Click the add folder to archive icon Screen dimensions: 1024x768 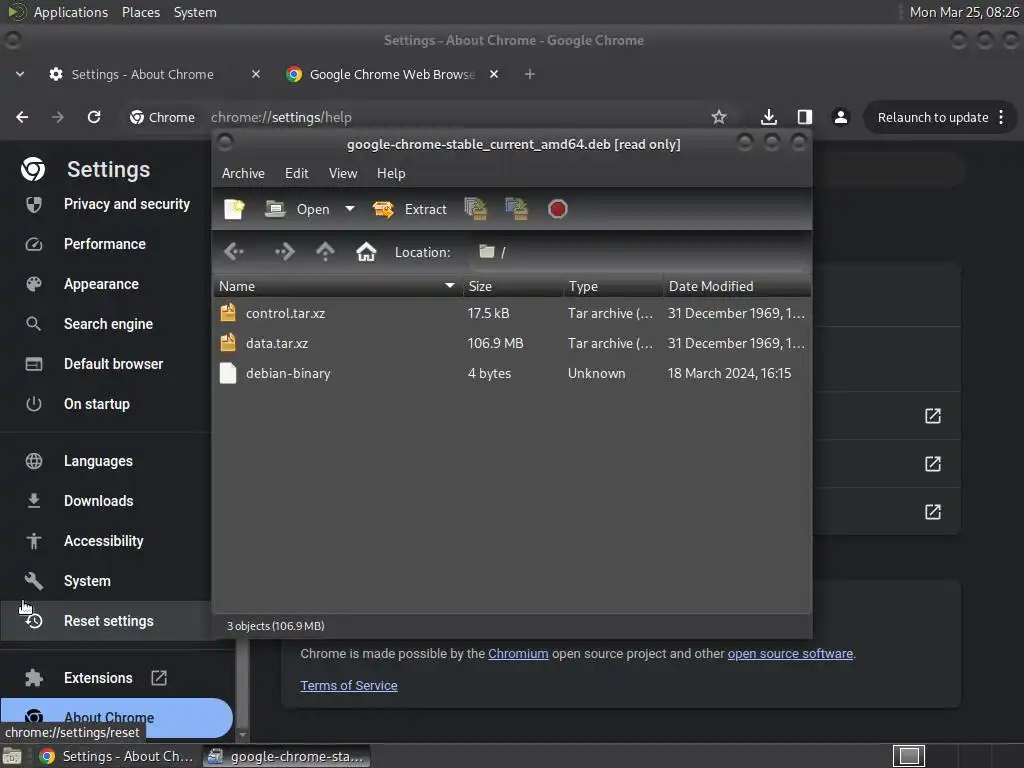(x=517, y=209)
